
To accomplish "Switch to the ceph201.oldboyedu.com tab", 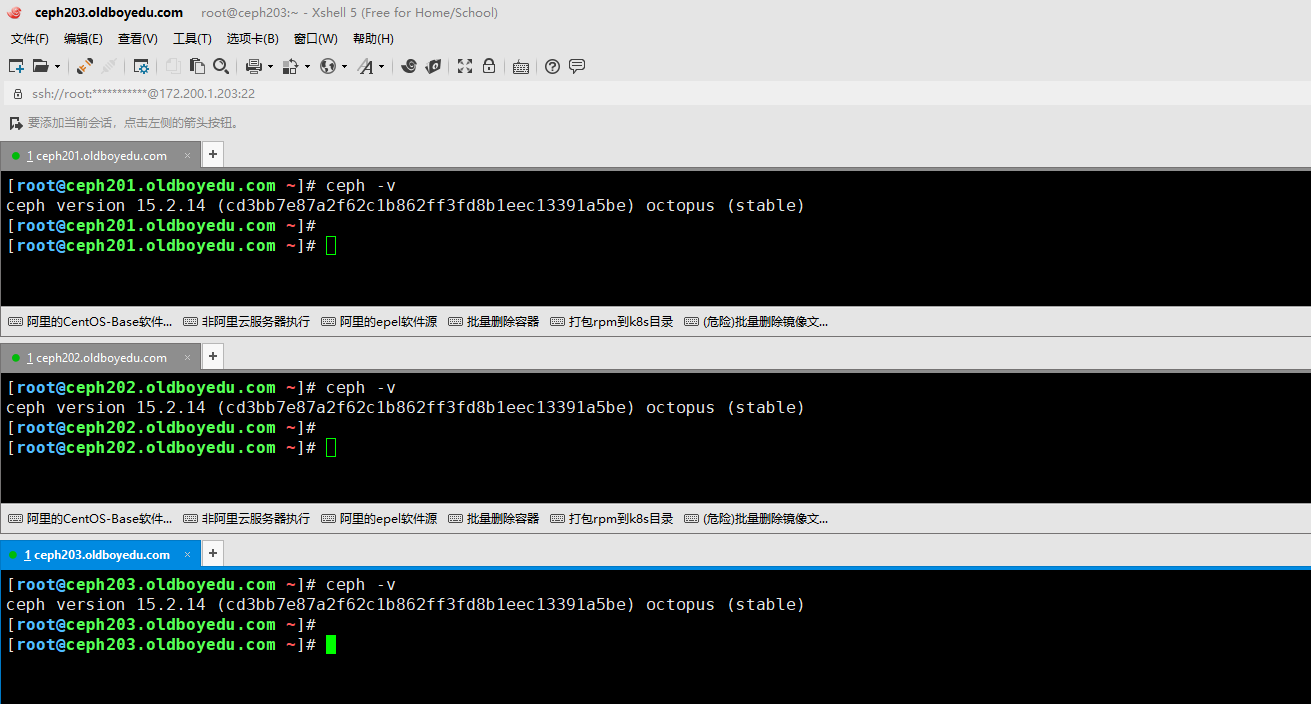I will coord(98,156).
